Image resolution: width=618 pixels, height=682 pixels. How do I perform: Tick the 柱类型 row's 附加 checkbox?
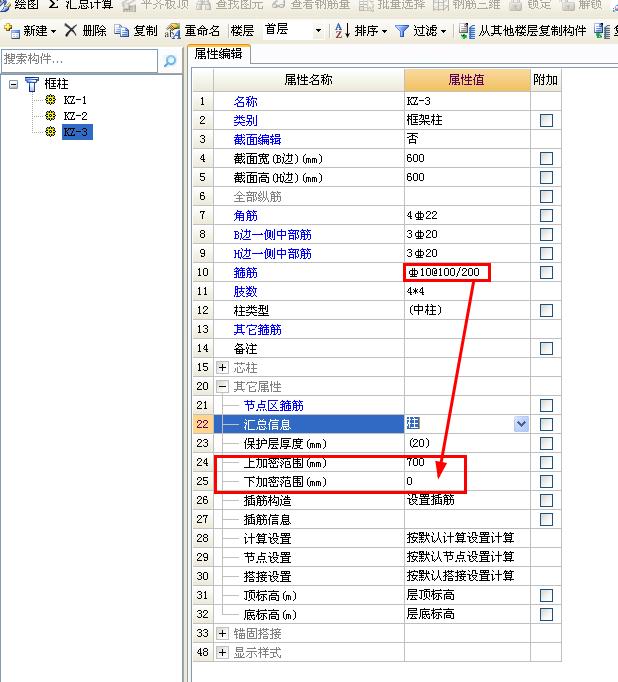click(x=546, y=311)
